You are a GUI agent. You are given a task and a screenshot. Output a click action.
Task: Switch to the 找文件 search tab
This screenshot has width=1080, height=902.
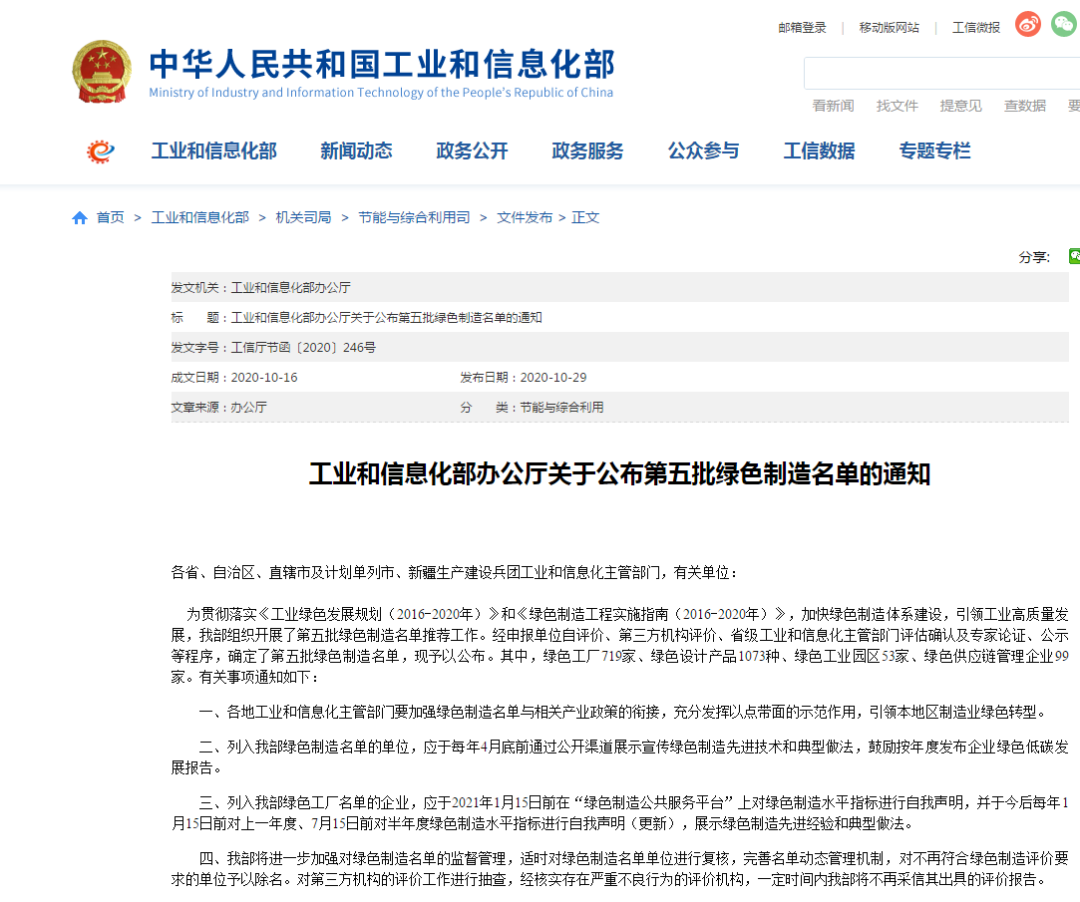pyautogui.click(x=897, y=106)
